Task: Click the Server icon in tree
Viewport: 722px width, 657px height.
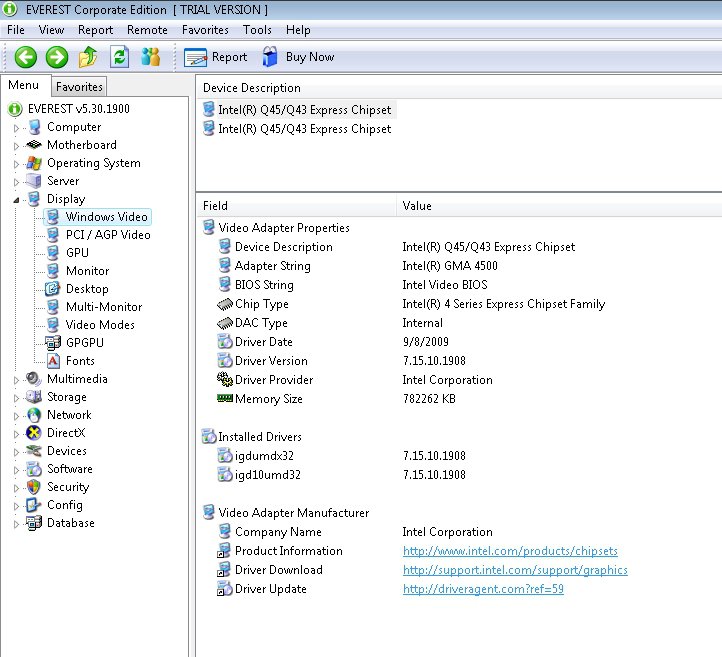Action: click(x=34, y=181)
